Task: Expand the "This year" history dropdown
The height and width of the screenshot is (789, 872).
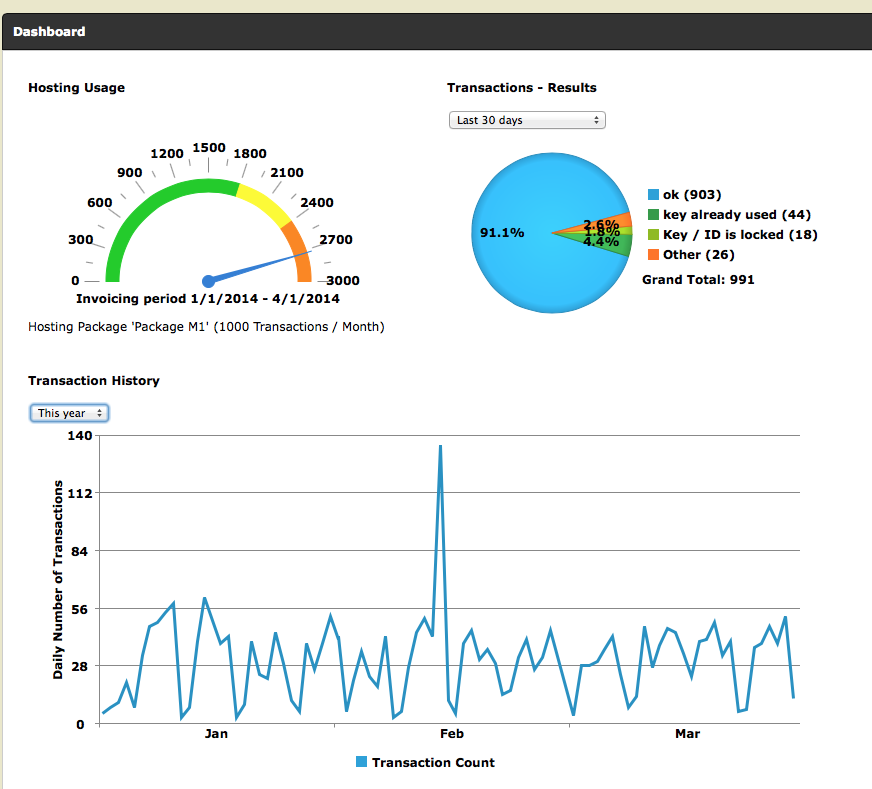Action: [x=68, y=413]
